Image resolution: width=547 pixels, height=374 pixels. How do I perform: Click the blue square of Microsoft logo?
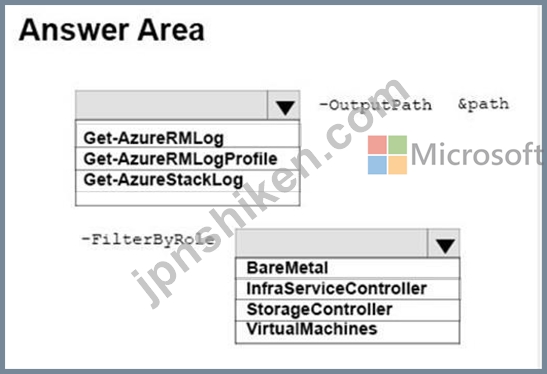[x=377, y=165]
